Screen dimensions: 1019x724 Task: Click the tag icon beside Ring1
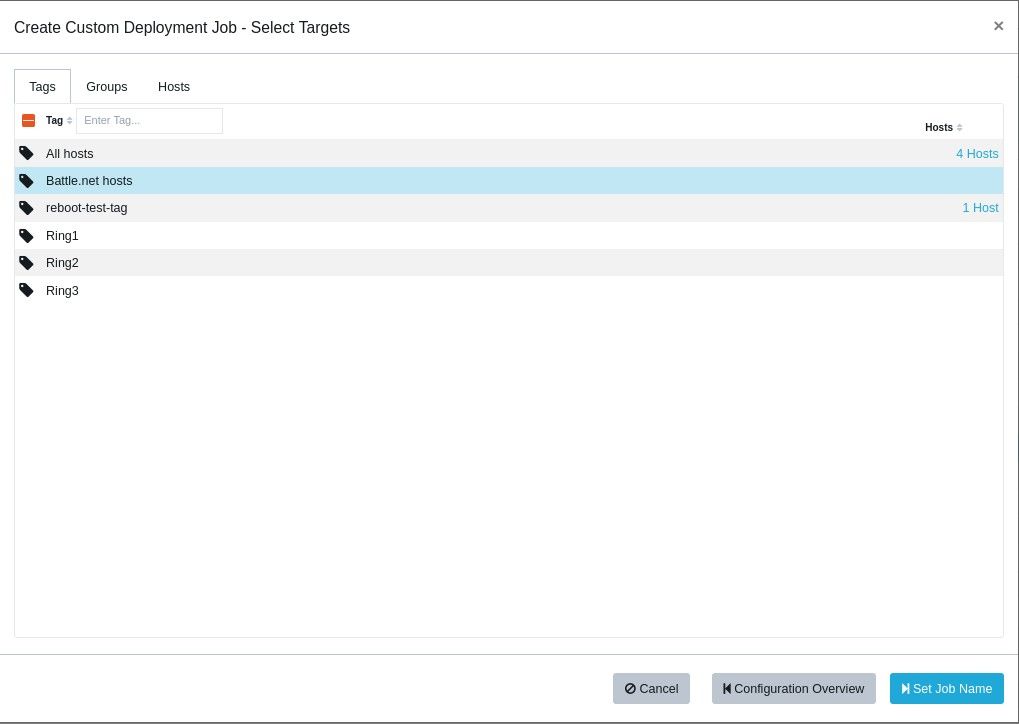[26, 236]
